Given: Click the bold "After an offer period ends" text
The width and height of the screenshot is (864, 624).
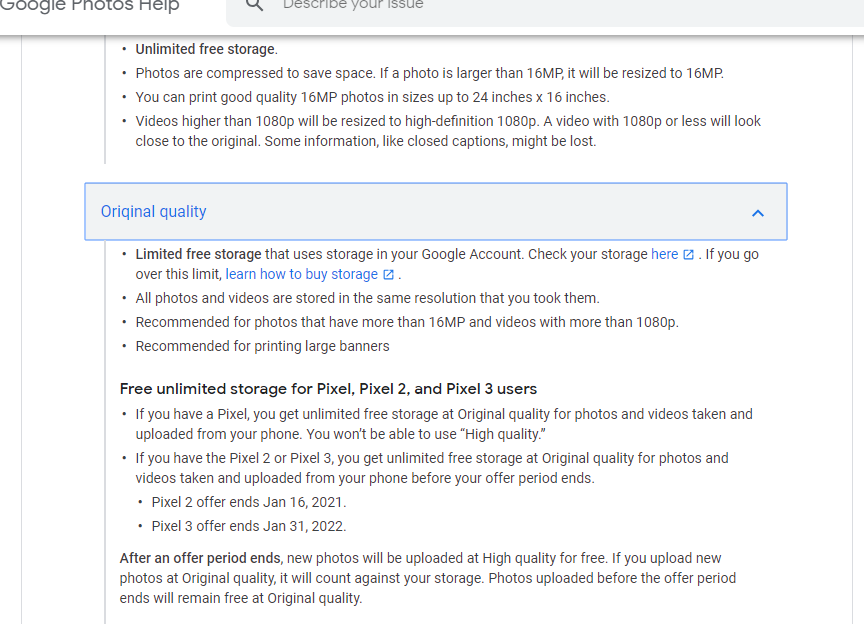Looking at the screenshot, I should pyautogui.click(x=200, y=558).
